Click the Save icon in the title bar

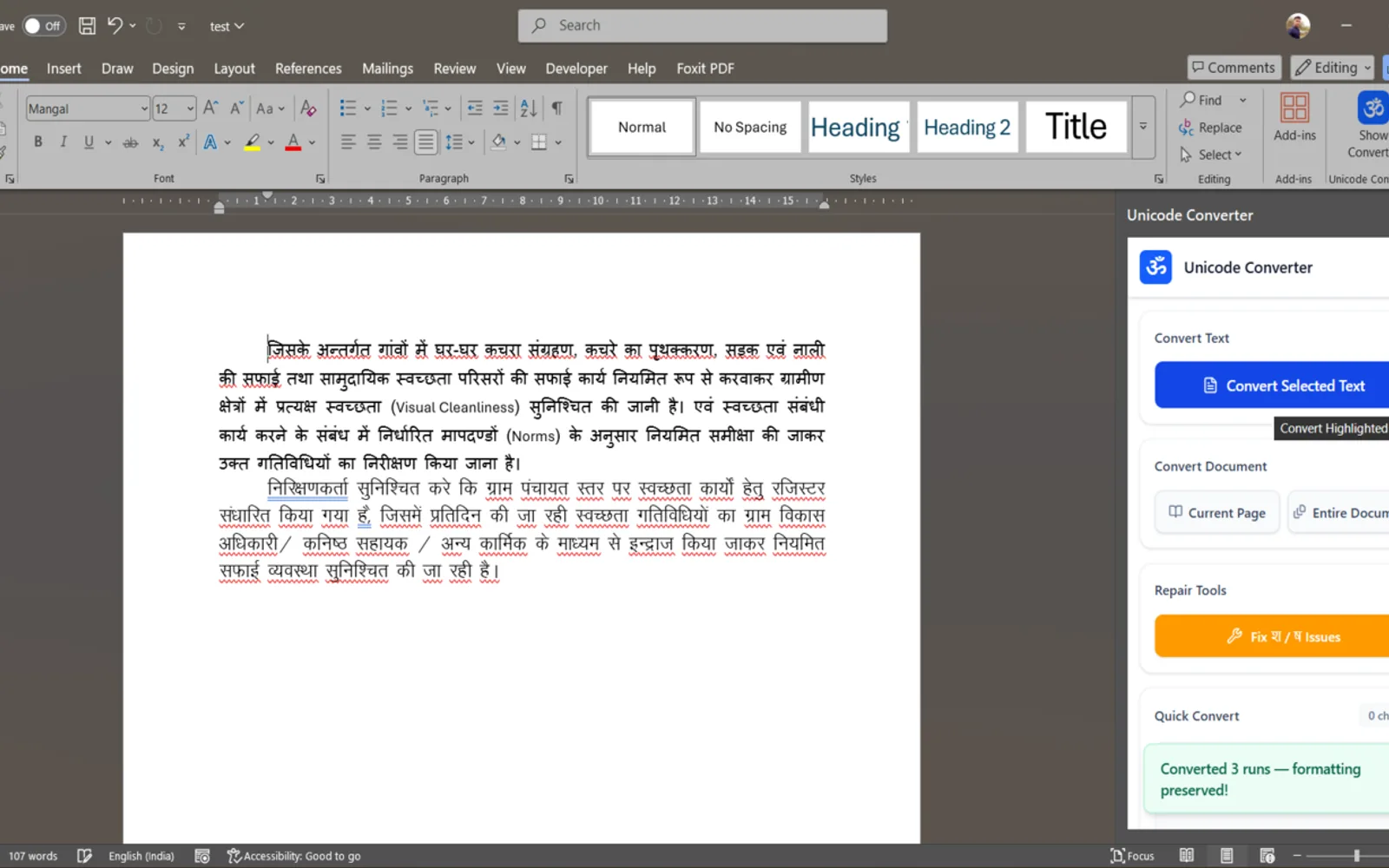tap(87, 26)
